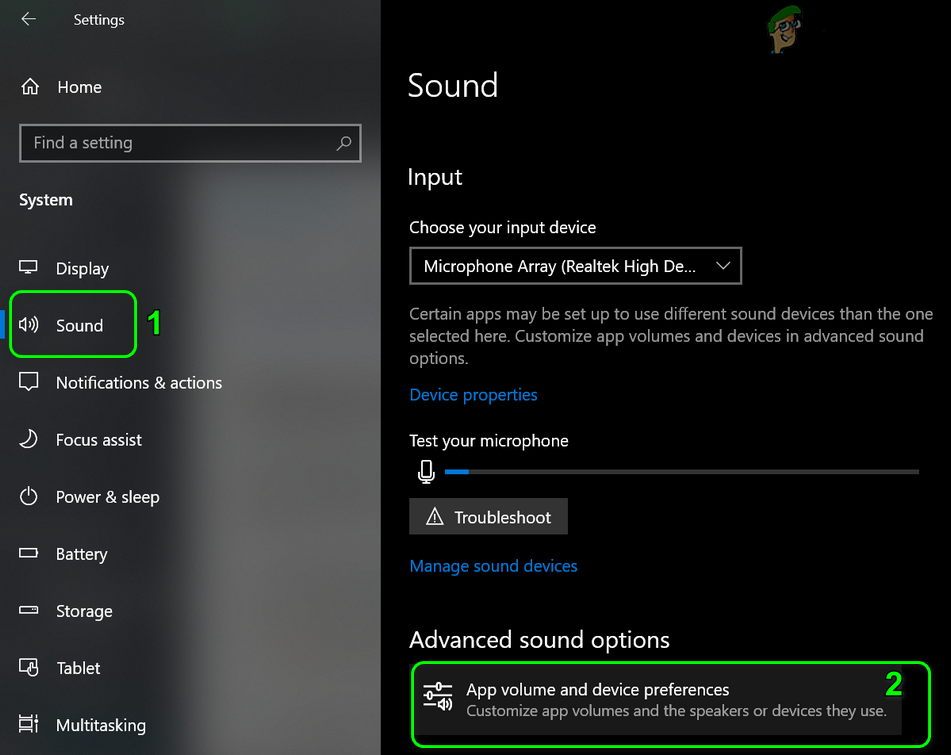Select the Sound speaker icon
The image size is (951, 755).
click(x=29, y=325)
